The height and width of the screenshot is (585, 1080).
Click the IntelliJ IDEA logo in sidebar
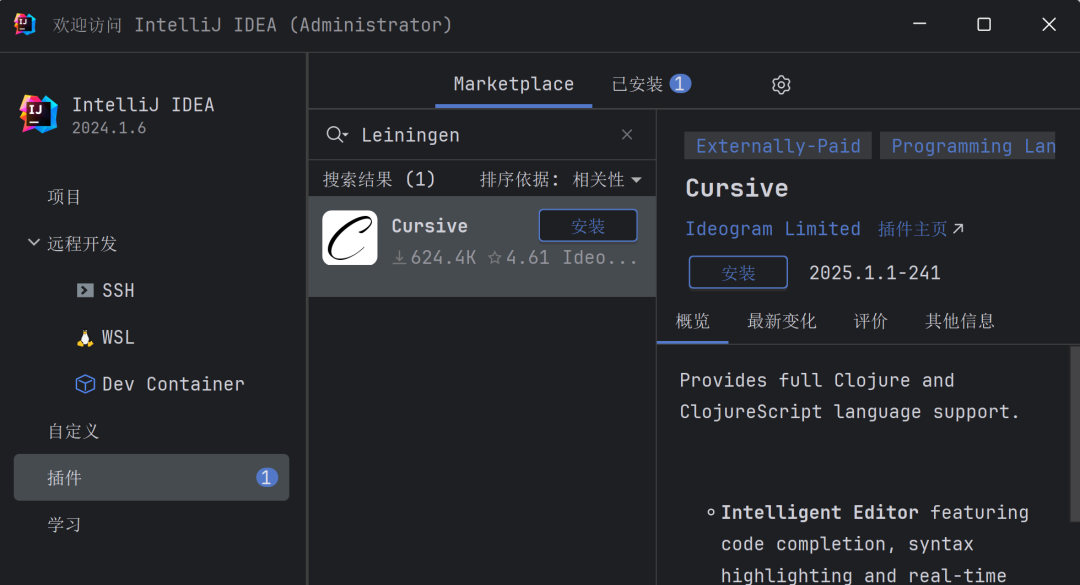tap(39, 113)
